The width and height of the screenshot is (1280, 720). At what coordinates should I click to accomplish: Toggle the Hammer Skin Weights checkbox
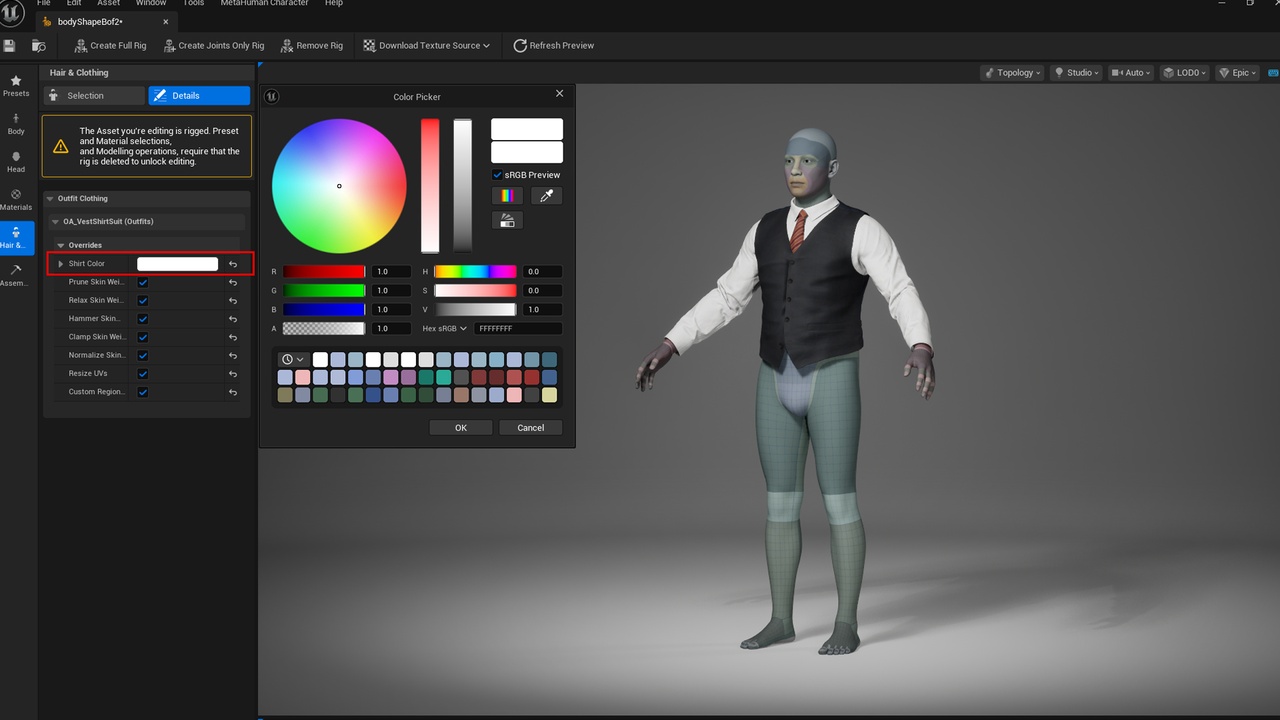click(143, 319)
